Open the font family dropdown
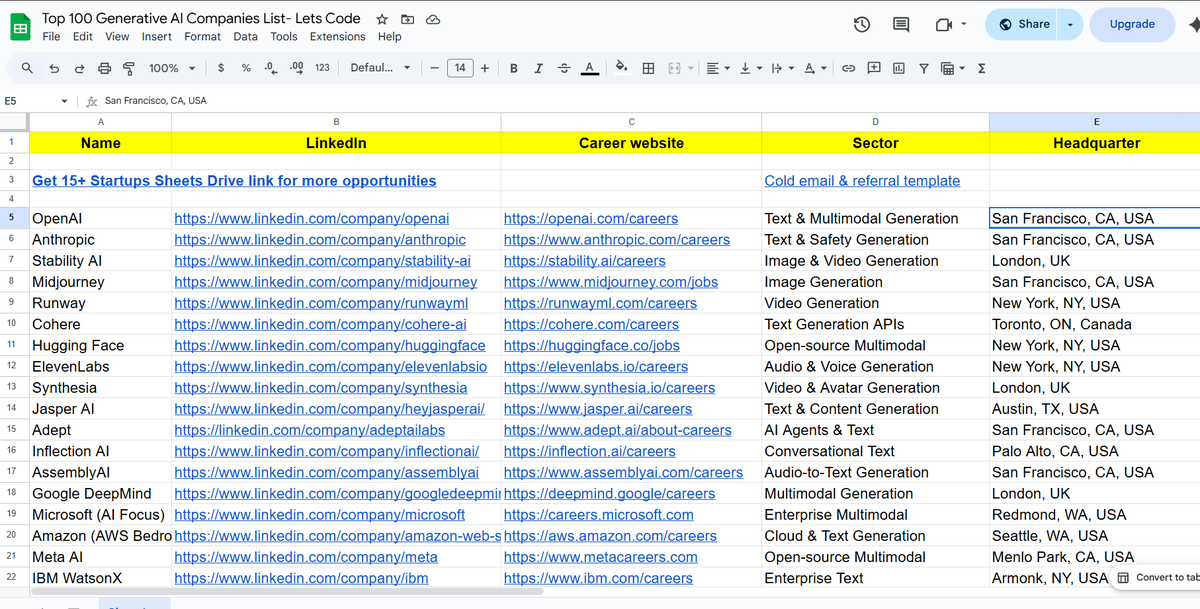Viewport: 1200px width, 609px height. [380, 68]
